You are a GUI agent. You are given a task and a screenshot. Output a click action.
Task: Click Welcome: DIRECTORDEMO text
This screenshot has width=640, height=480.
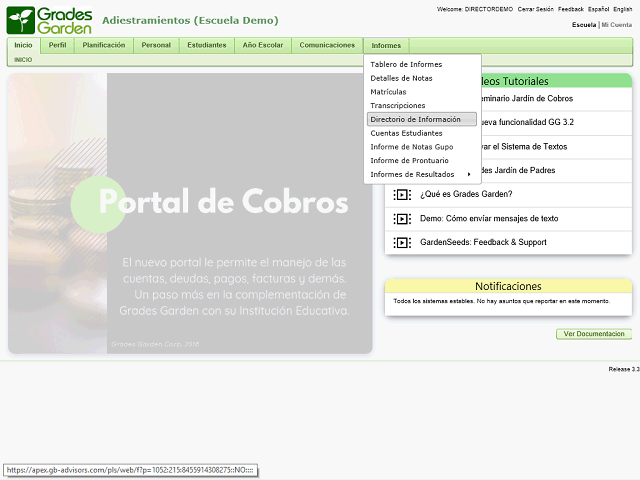(475, 9)
